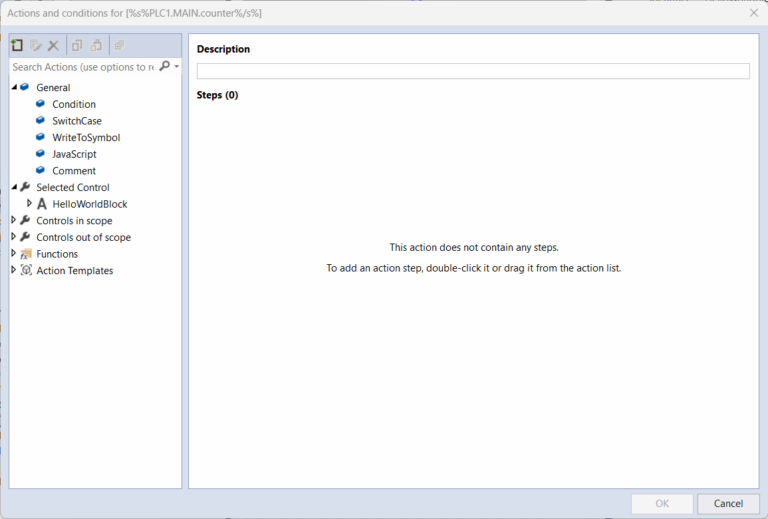Expand Controls in scope
This screenshot has width=768, height=519.
pos(14,221)
